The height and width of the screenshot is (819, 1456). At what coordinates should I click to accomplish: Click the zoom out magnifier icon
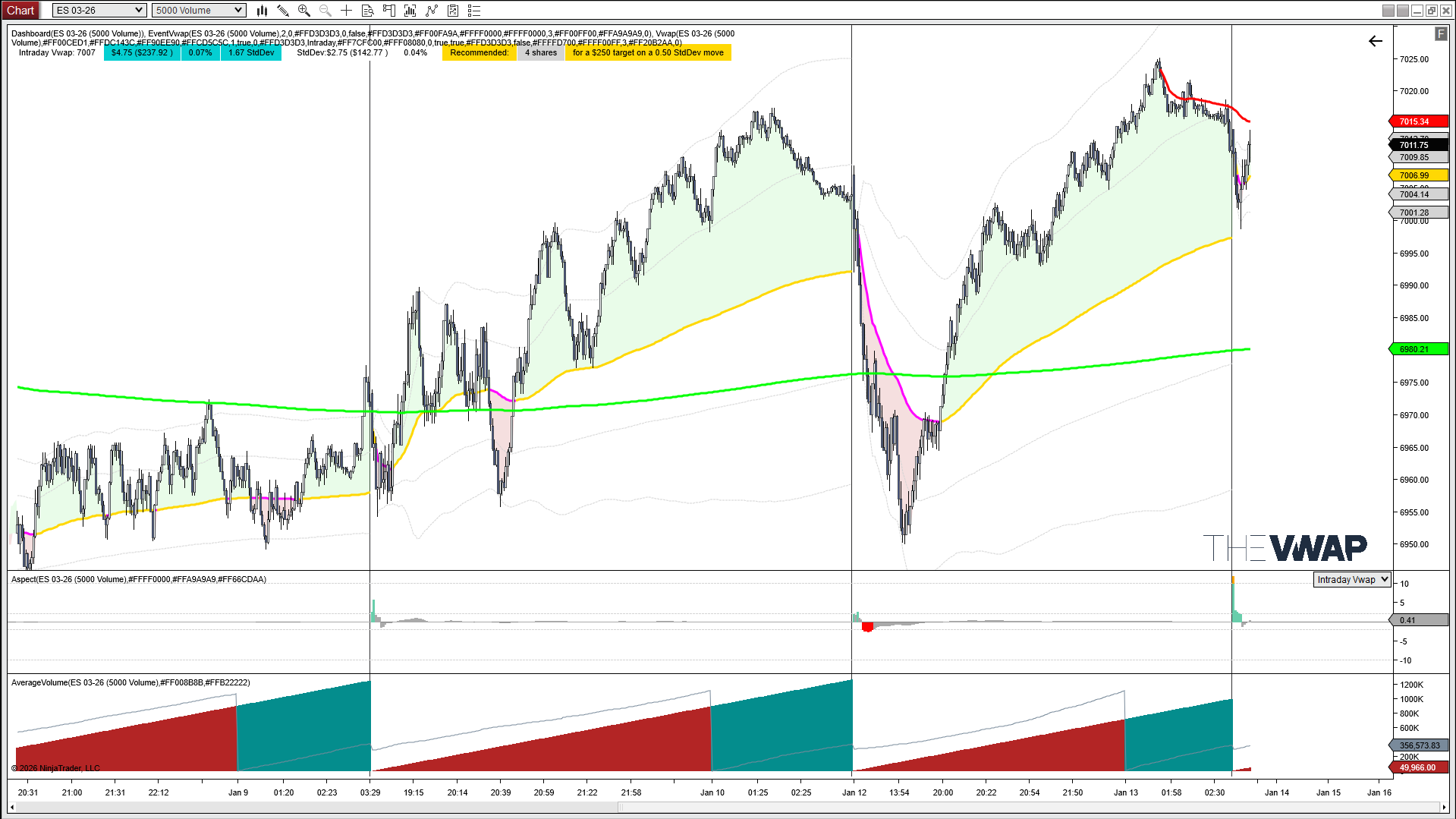pyautogui.click(x=325, y=11)
